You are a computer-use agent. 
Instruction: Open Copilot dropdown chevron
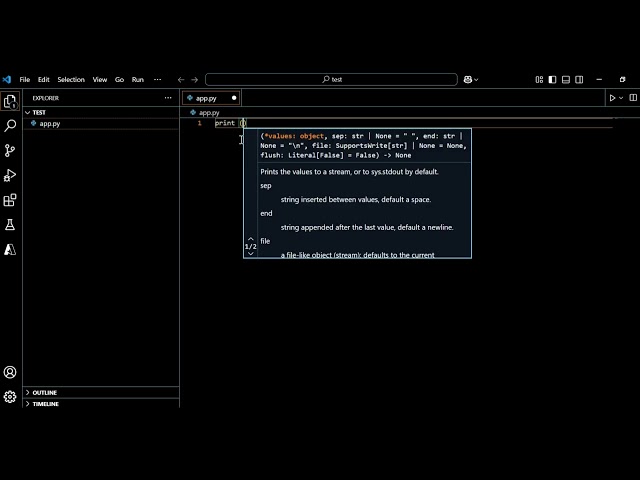[476, 80]
